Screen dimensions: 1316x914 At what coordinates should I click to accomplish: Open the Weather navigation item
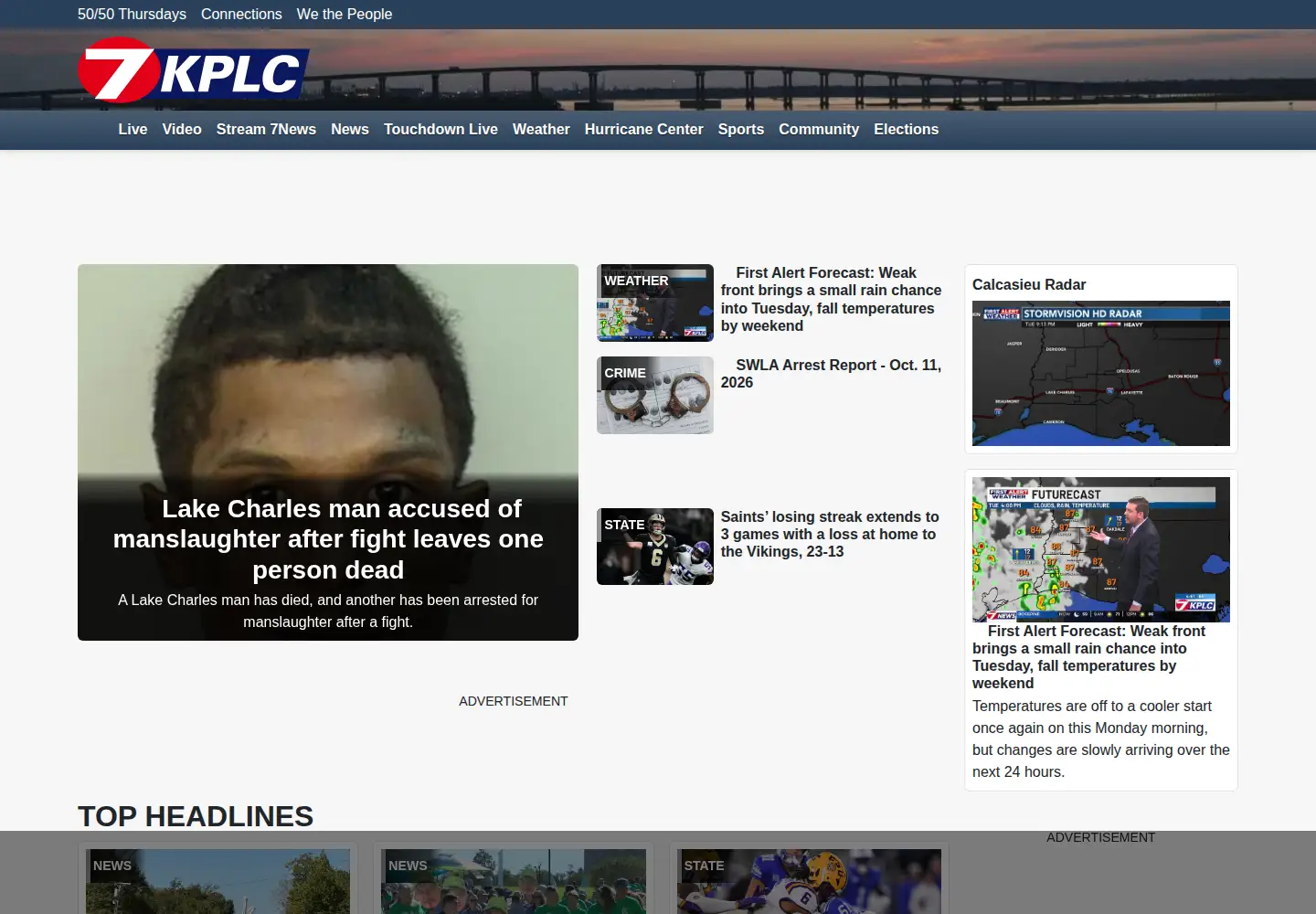tap(541, 129)
